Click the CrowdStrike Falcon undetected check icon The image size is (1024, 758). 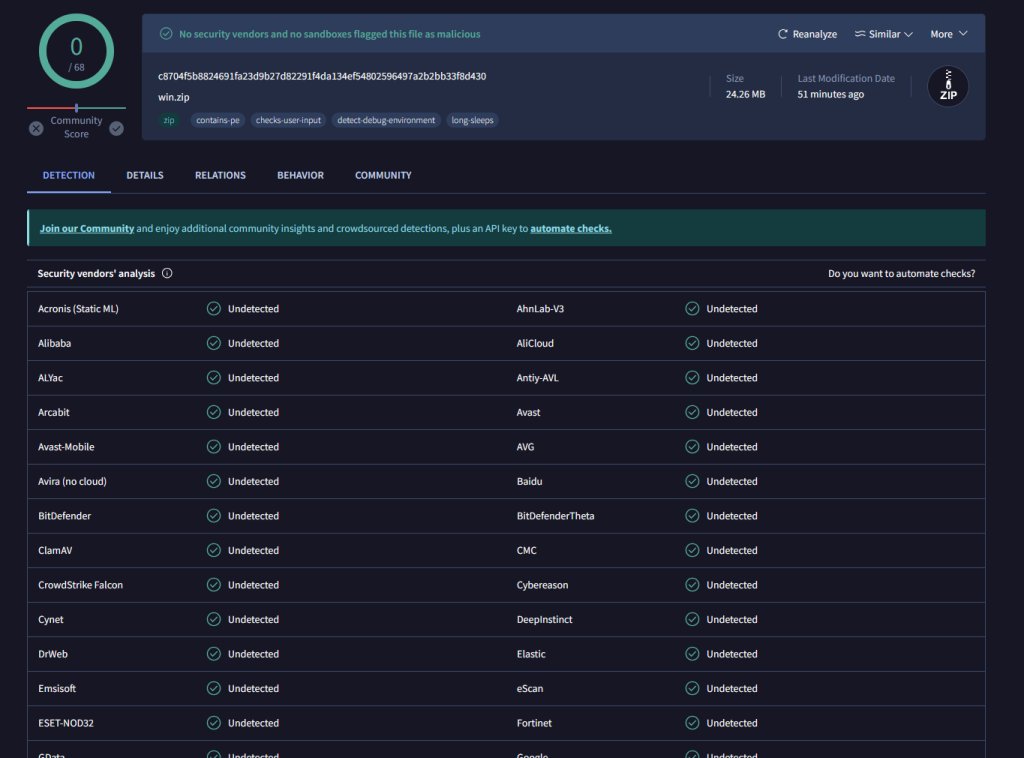point(214,586)
